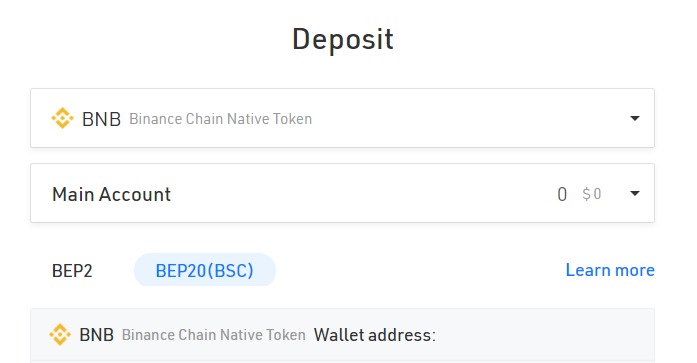
Task: Click blank space inside Main Account box
Action: click(x=356, y=193)
